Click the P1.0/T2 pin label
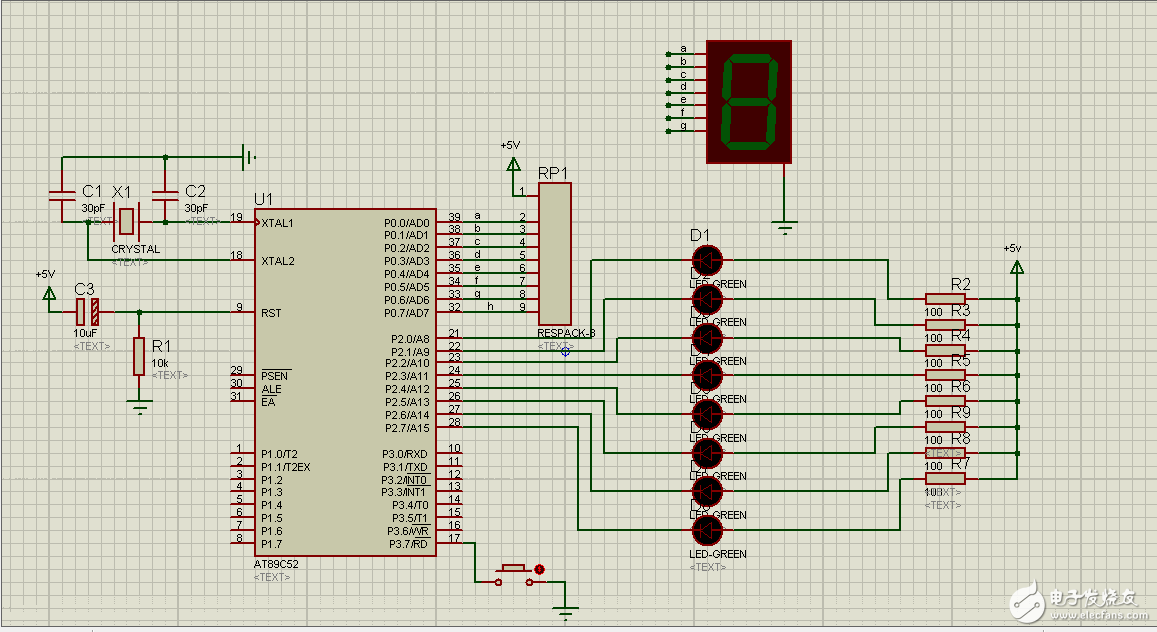1157x632 pixels. coord(279,454)
